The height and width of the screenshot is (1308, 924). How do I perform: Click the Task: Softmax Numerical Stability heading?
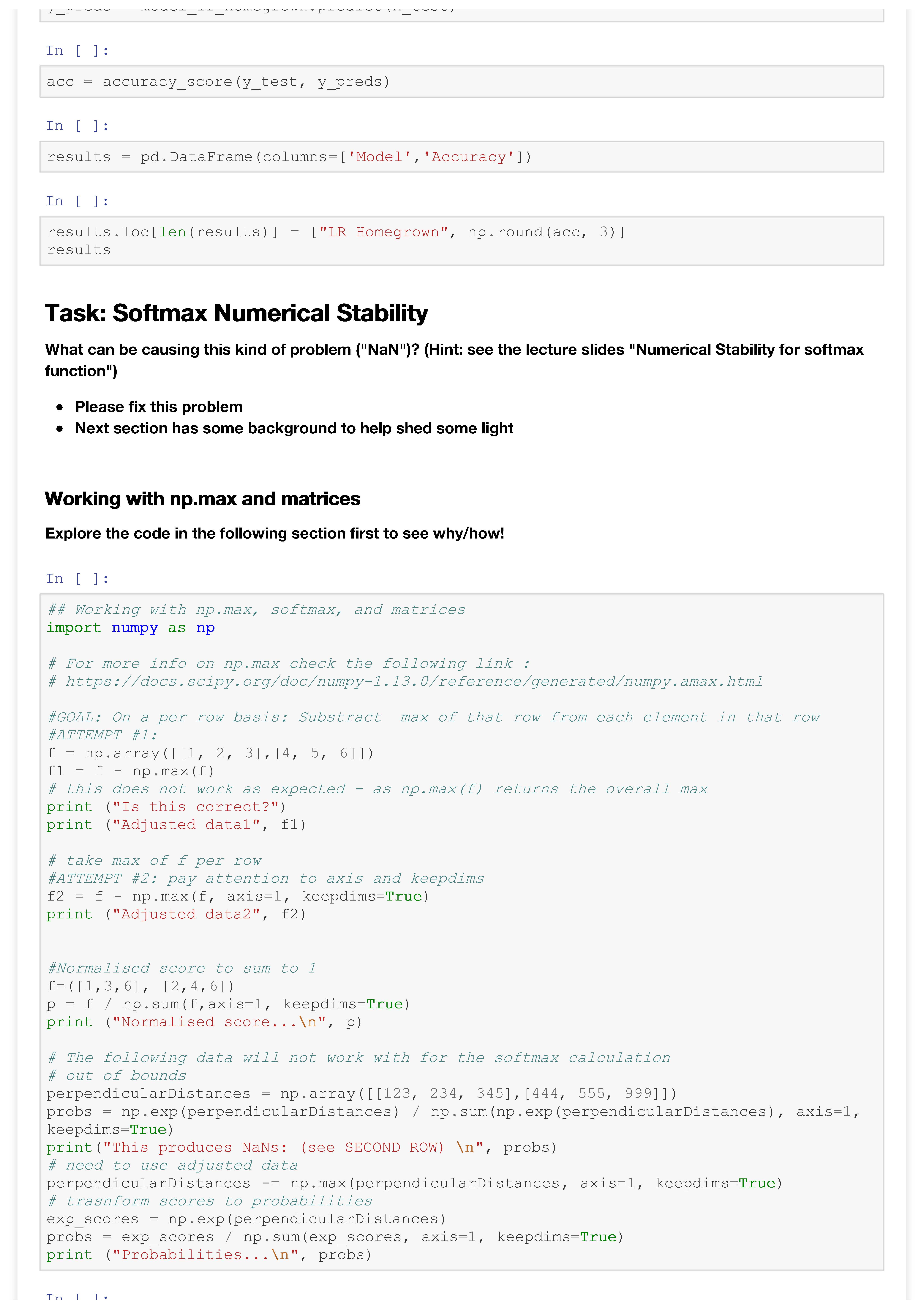pos(236,313)
